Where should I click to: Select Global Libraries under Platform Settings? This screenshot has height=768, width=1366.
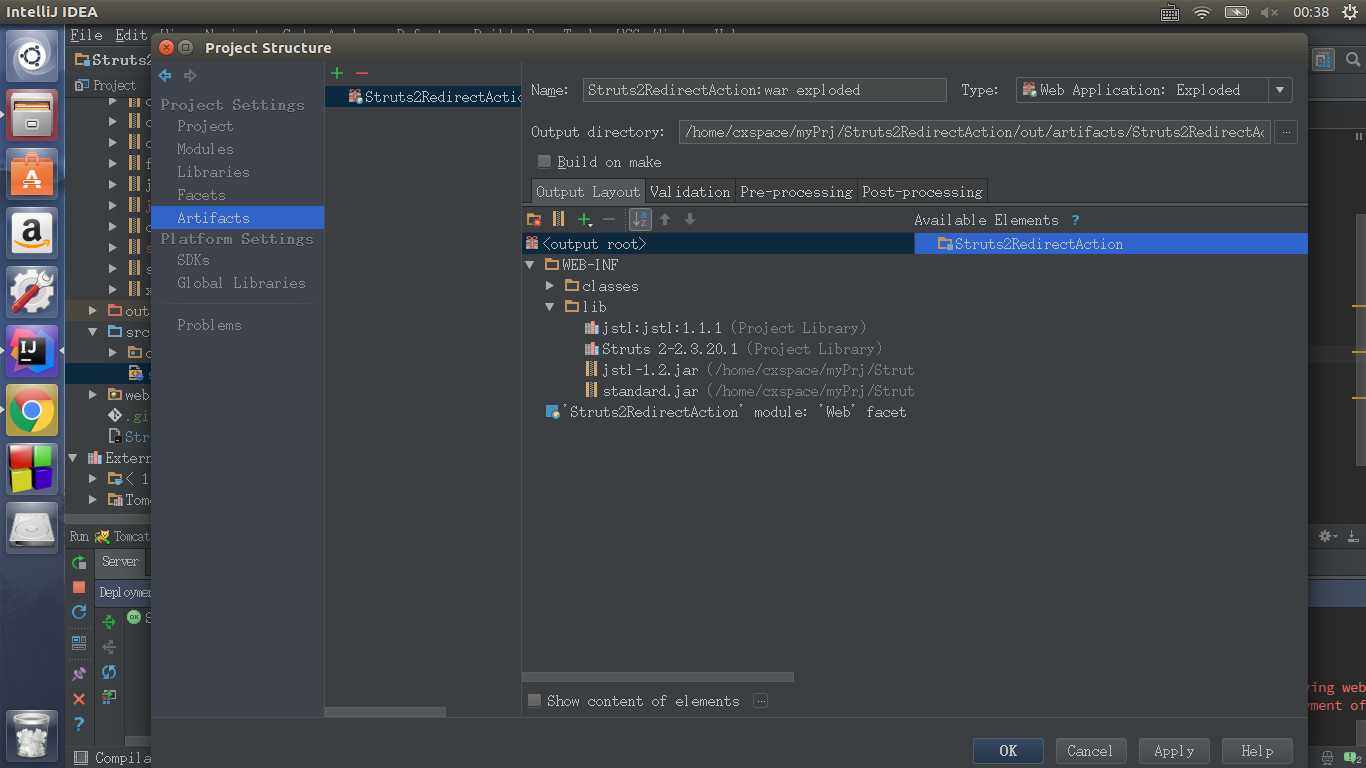coord(241,283)
